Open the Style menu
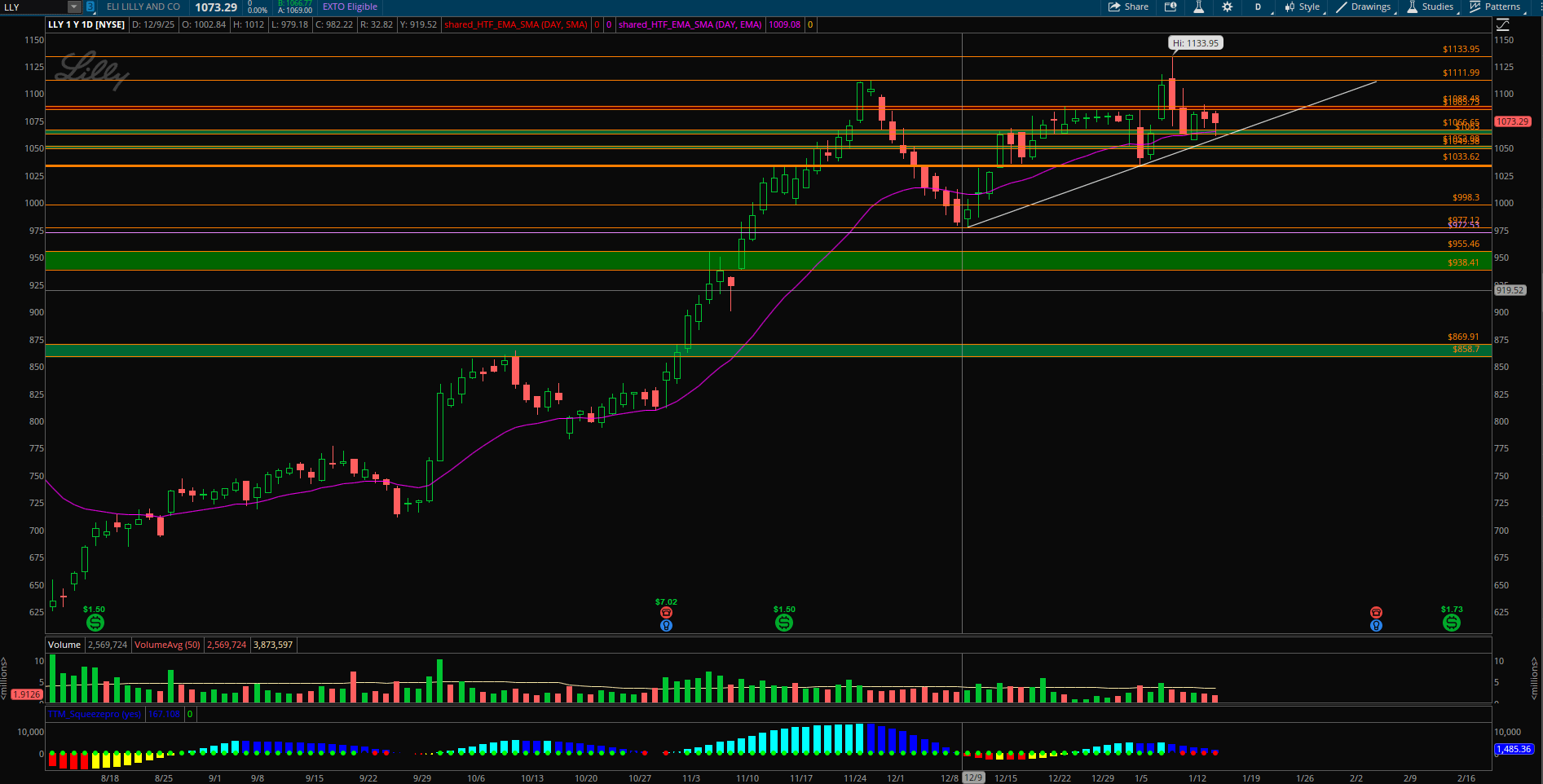Viewport: 1543px width, 784px height. tap(1303, 7)
